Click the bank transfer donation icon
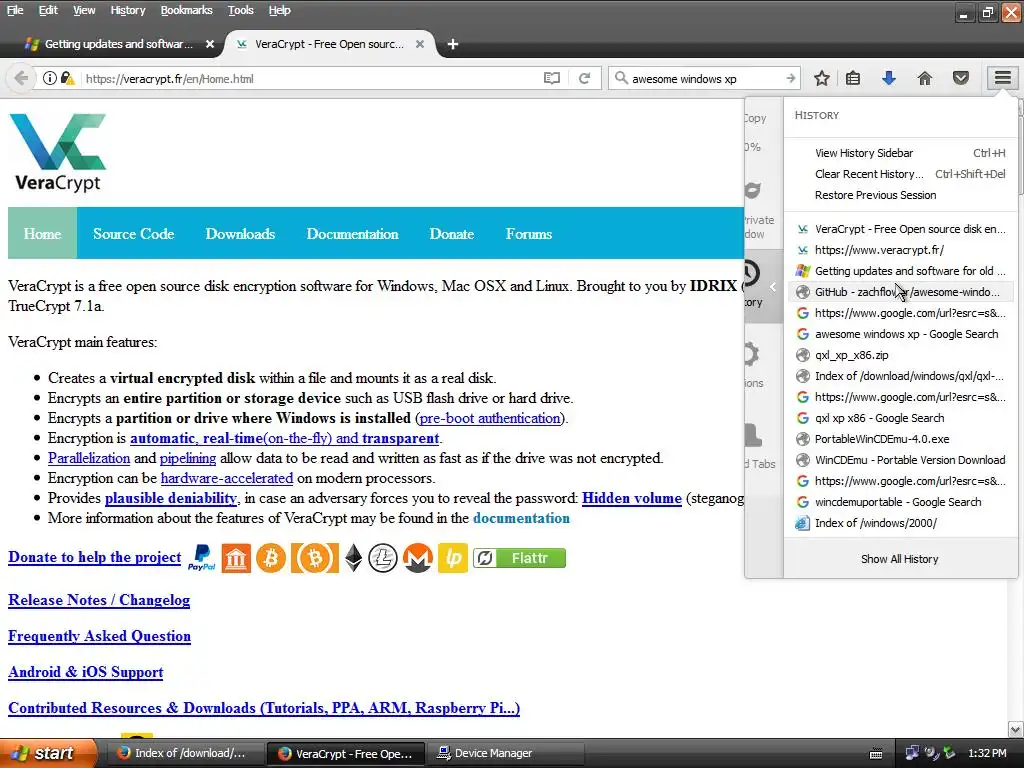1024x768 pixels. [236, 558]
